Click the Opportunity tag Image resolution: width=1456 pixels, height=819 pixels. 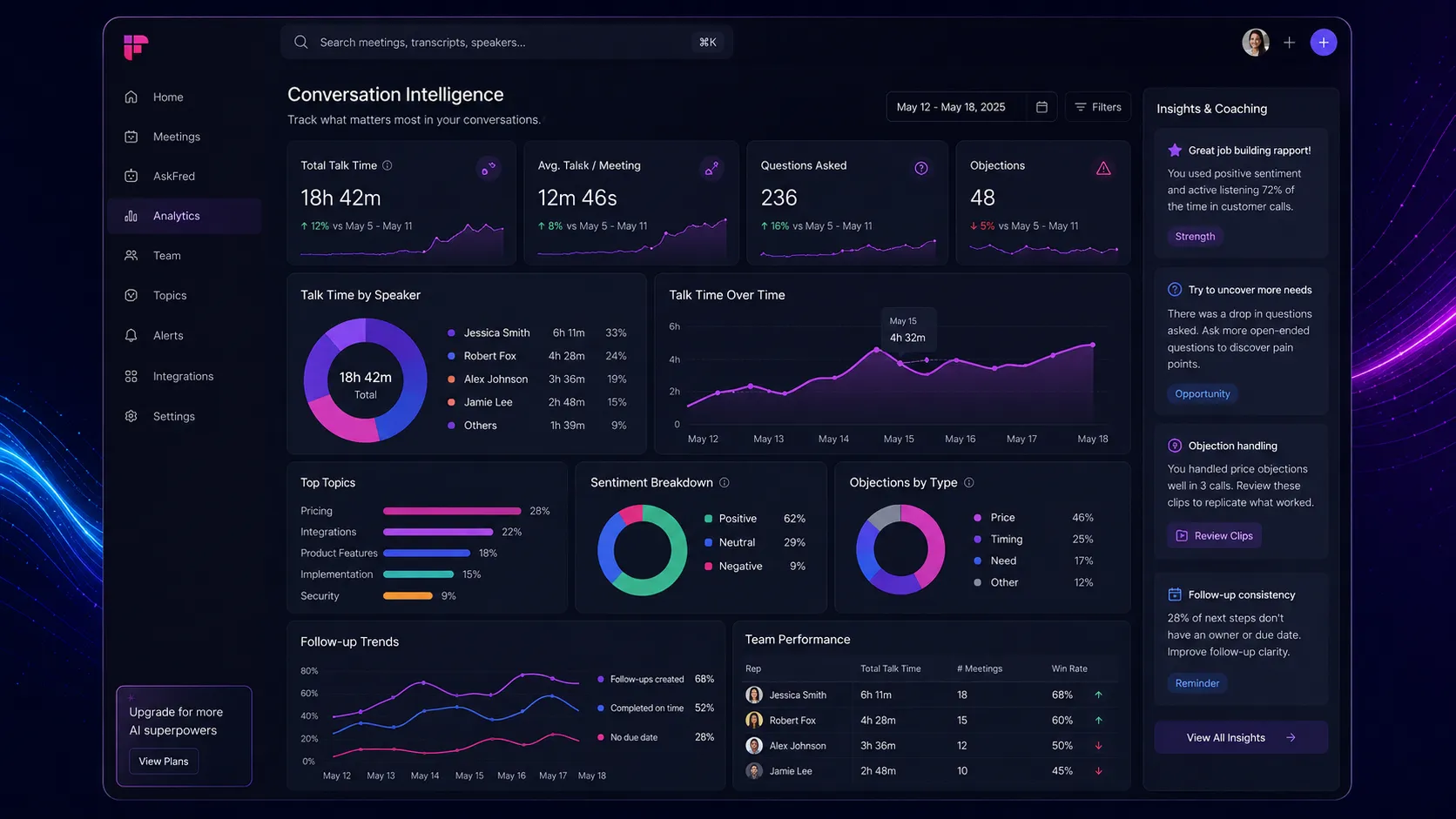click(x=1203, y=393)
